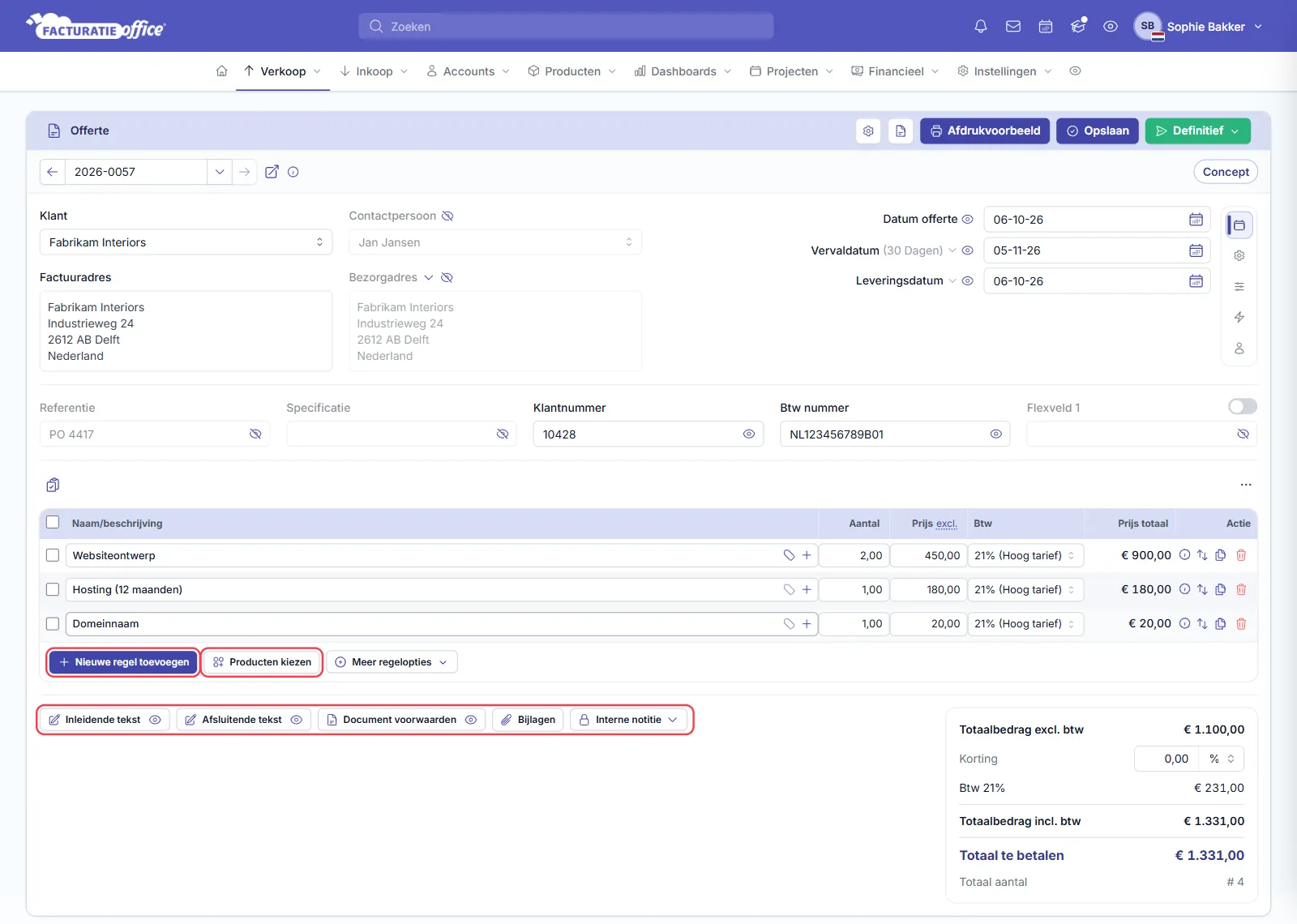Open the notifications bell icon
Viewport: 1297px width, 924px height.
tap(981, 27)
